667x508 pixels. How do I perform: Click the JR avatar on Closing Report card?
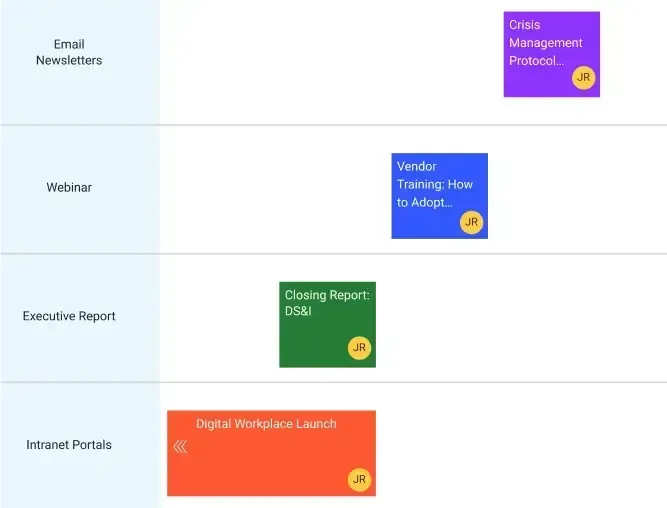pyautogui.click(x=359, y=348)
